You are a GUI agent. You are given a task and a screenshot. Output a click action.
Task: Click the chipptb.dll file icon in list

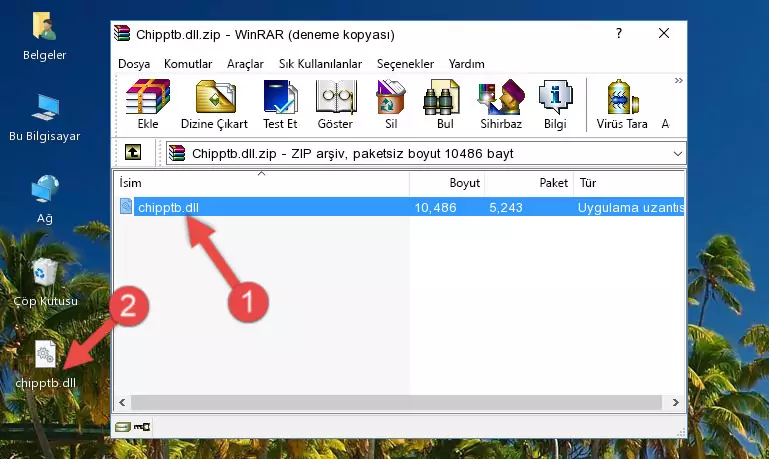126,206
